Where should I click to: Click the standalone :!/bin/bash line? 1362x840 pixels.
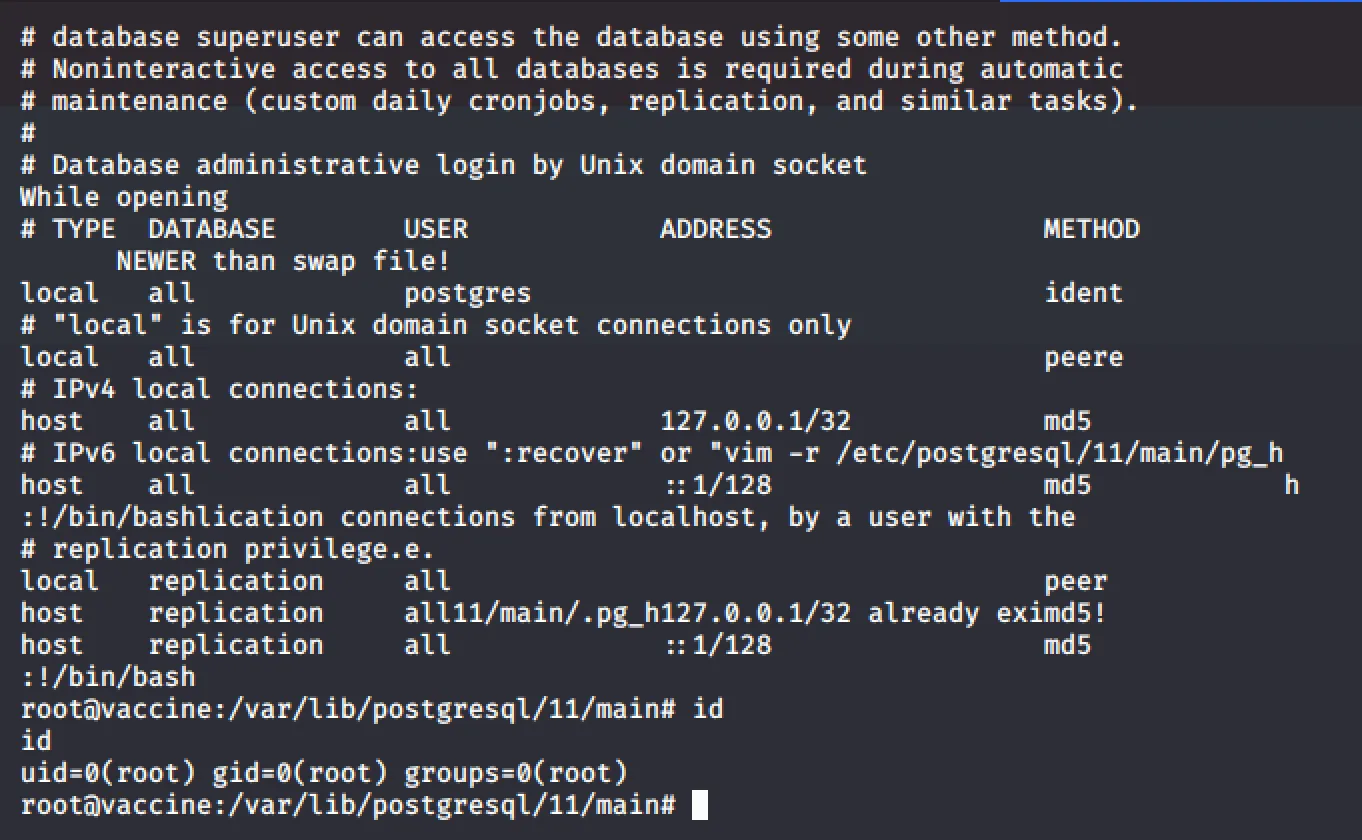tap(108, 677)
